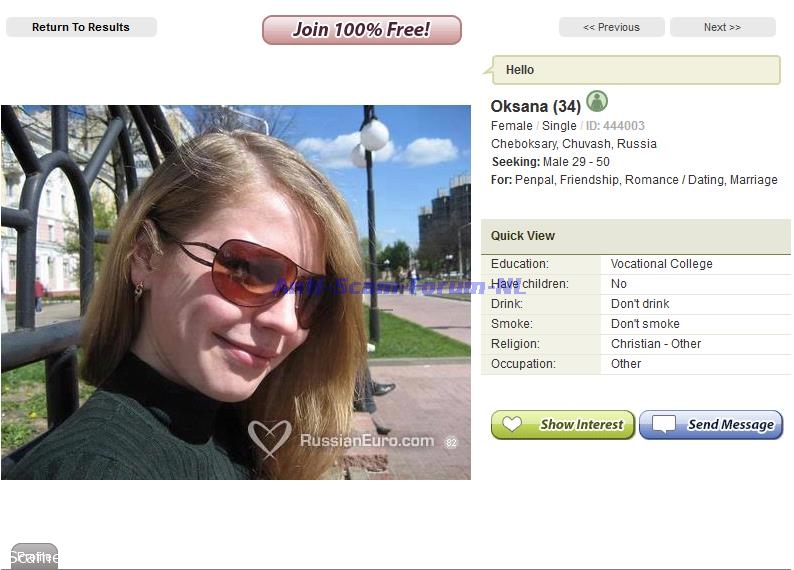Viewport: 794px width, 570px height.
Task: Select the Christian - Other religion value
Action: 656,344
